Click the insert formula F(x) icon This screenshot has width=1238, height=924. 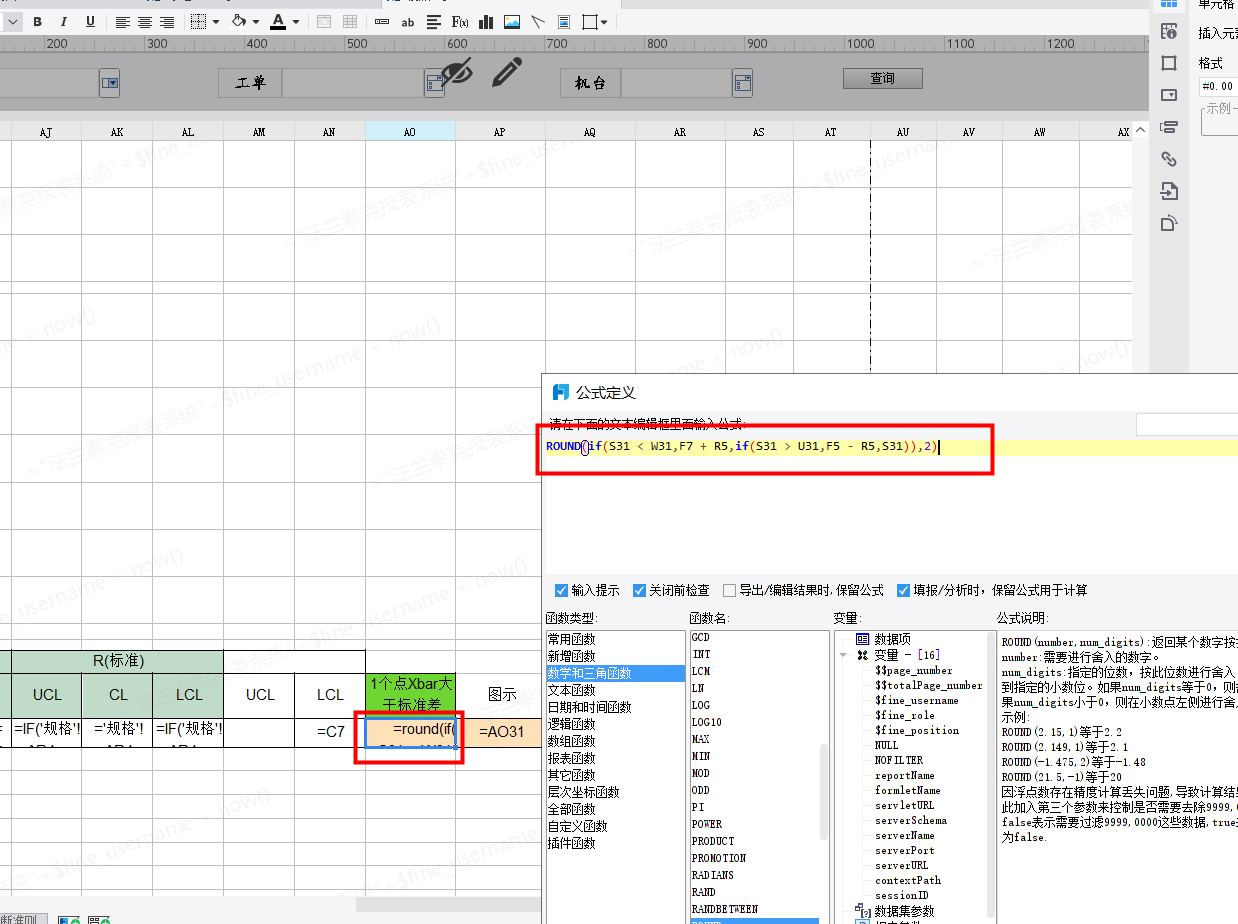[461, 21]
